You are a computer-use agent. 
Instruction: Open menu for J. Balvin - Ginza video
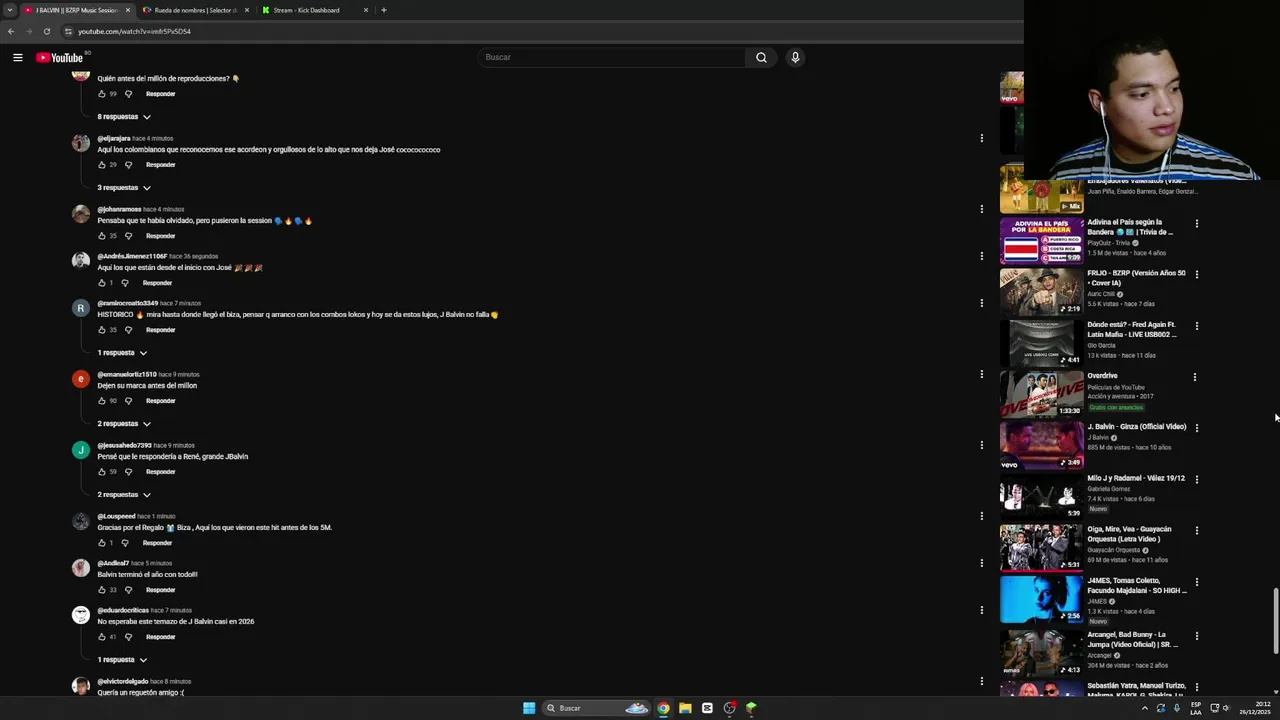(x=1196, y=428)
